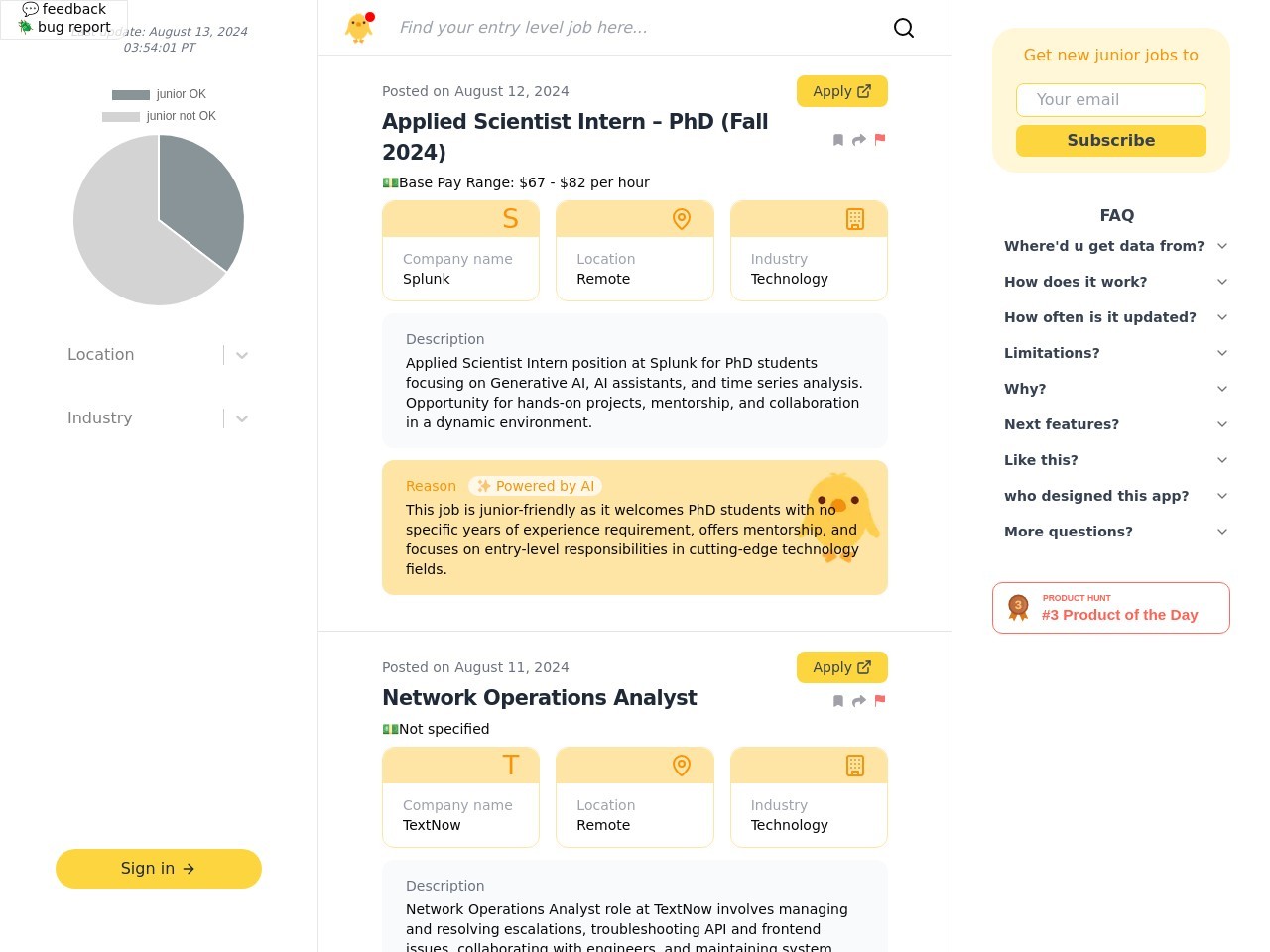Expand who designed this app? FAQ
The image size is (1270, 952).
coord(1116,496)
